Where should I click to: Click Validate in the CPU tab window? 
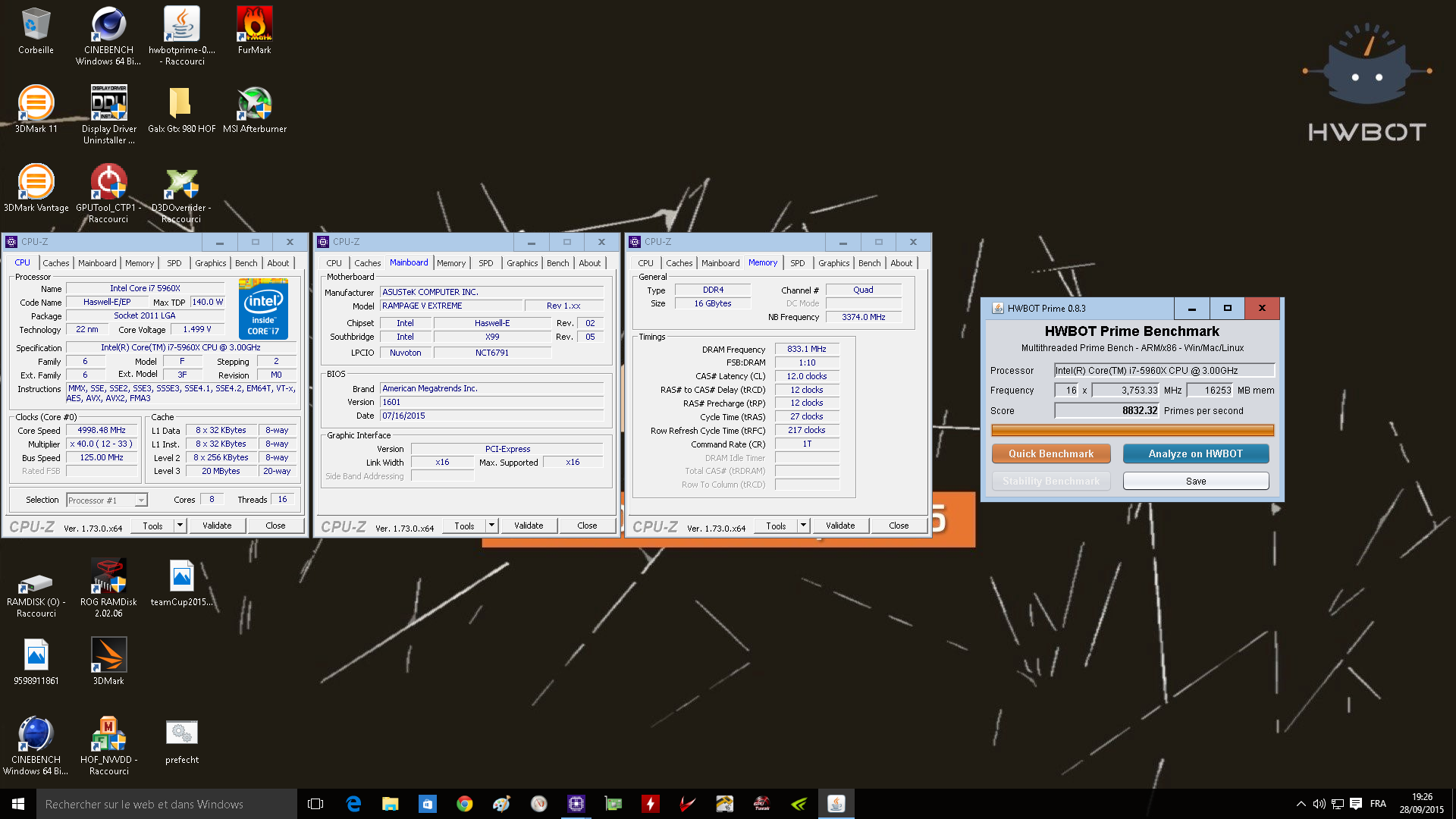tap(217, 526)
